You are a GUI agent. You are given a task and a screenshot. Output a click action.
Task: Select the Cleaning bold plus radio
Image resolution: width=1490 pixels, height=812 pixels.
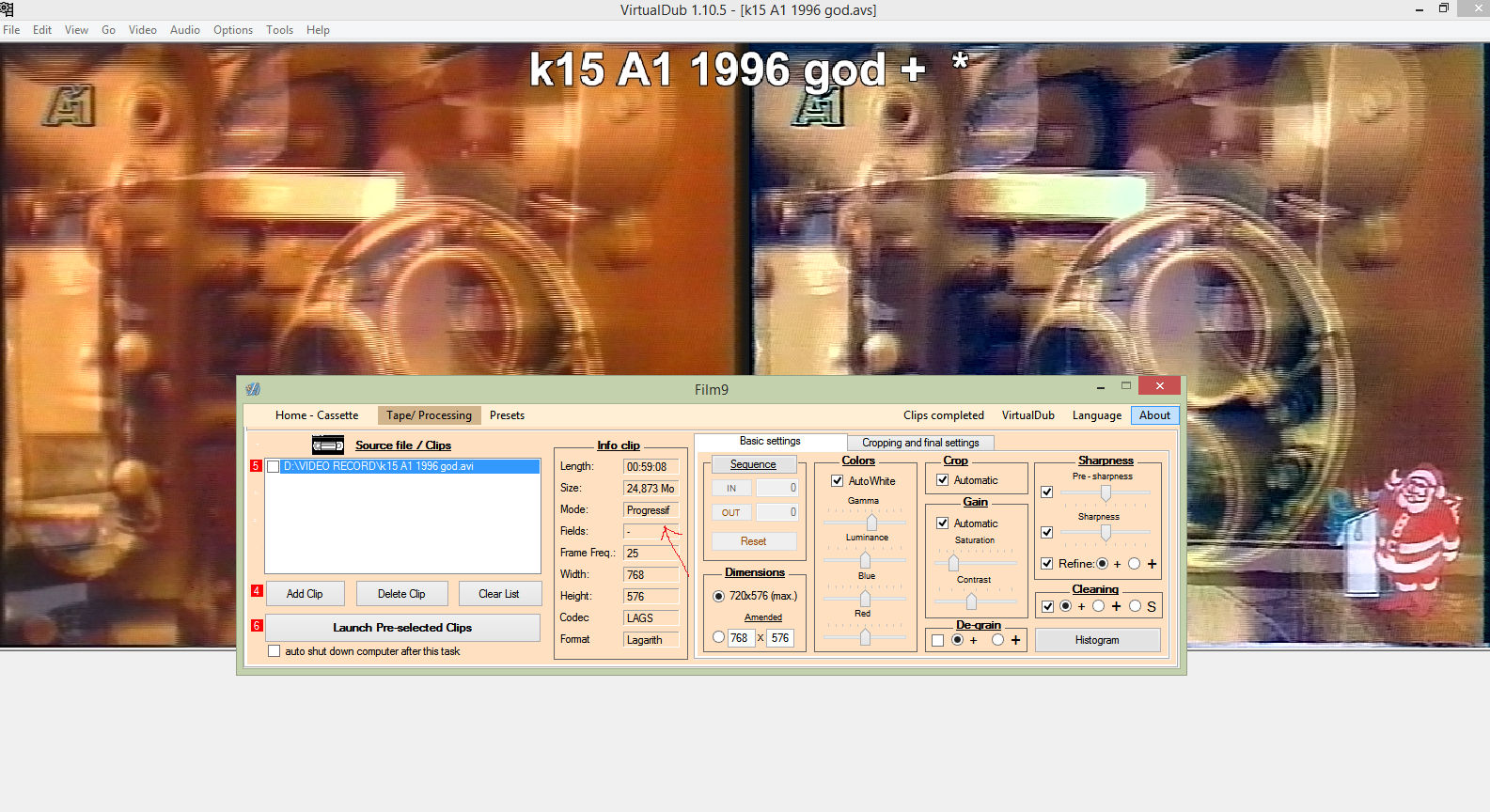pyautogui.click(x=1098, y=606)
